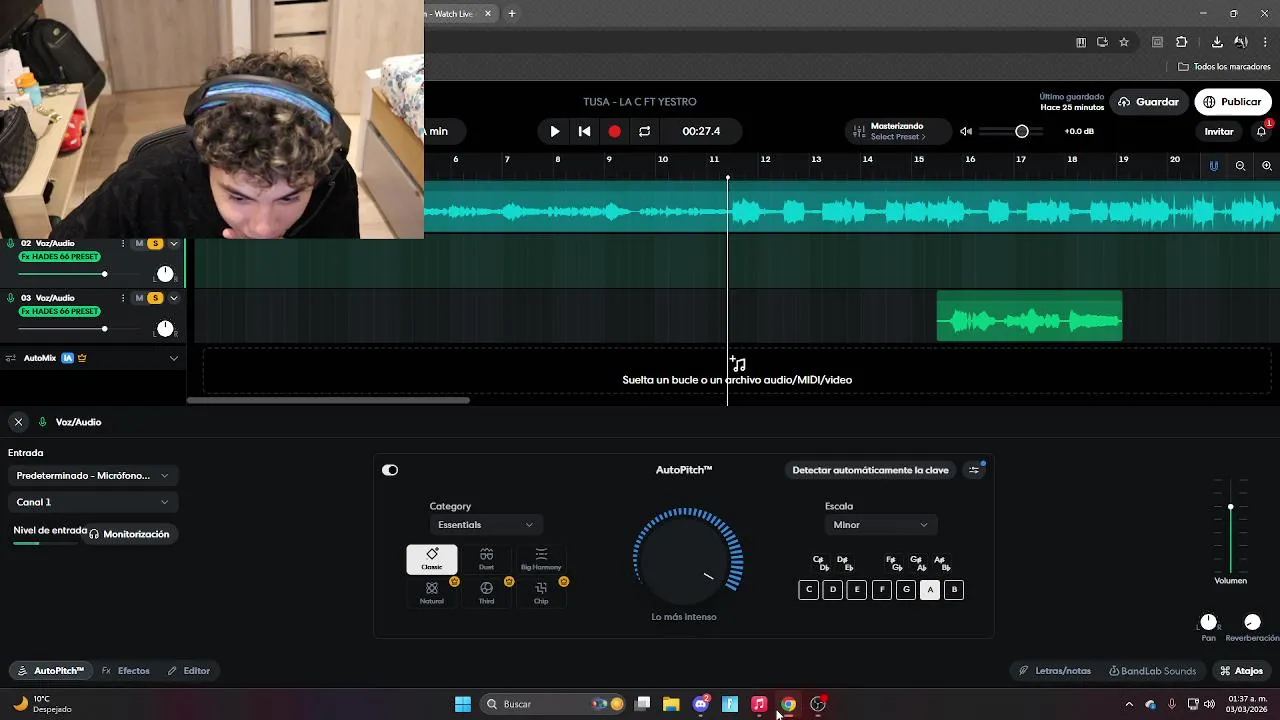This screenshot has height=720, width=1280.
Task: Toggle the magnet snap-to-grid icon
Action: point(1214,166)
